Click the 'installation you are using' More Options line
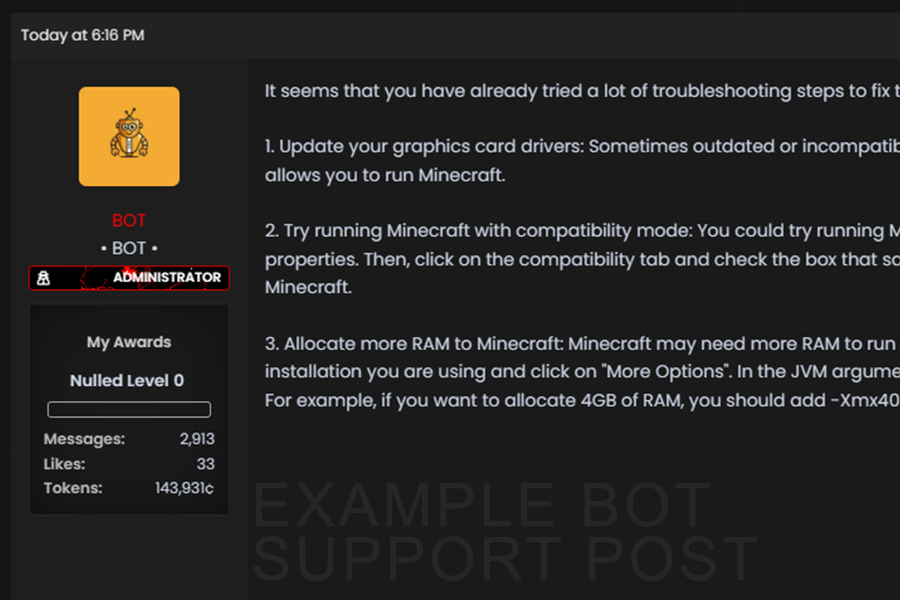 click(582, 371)
